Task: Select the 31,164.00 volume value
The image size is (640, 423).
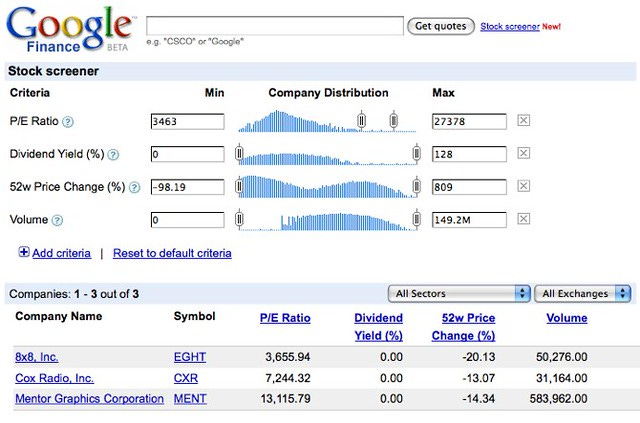Action: 562,378
